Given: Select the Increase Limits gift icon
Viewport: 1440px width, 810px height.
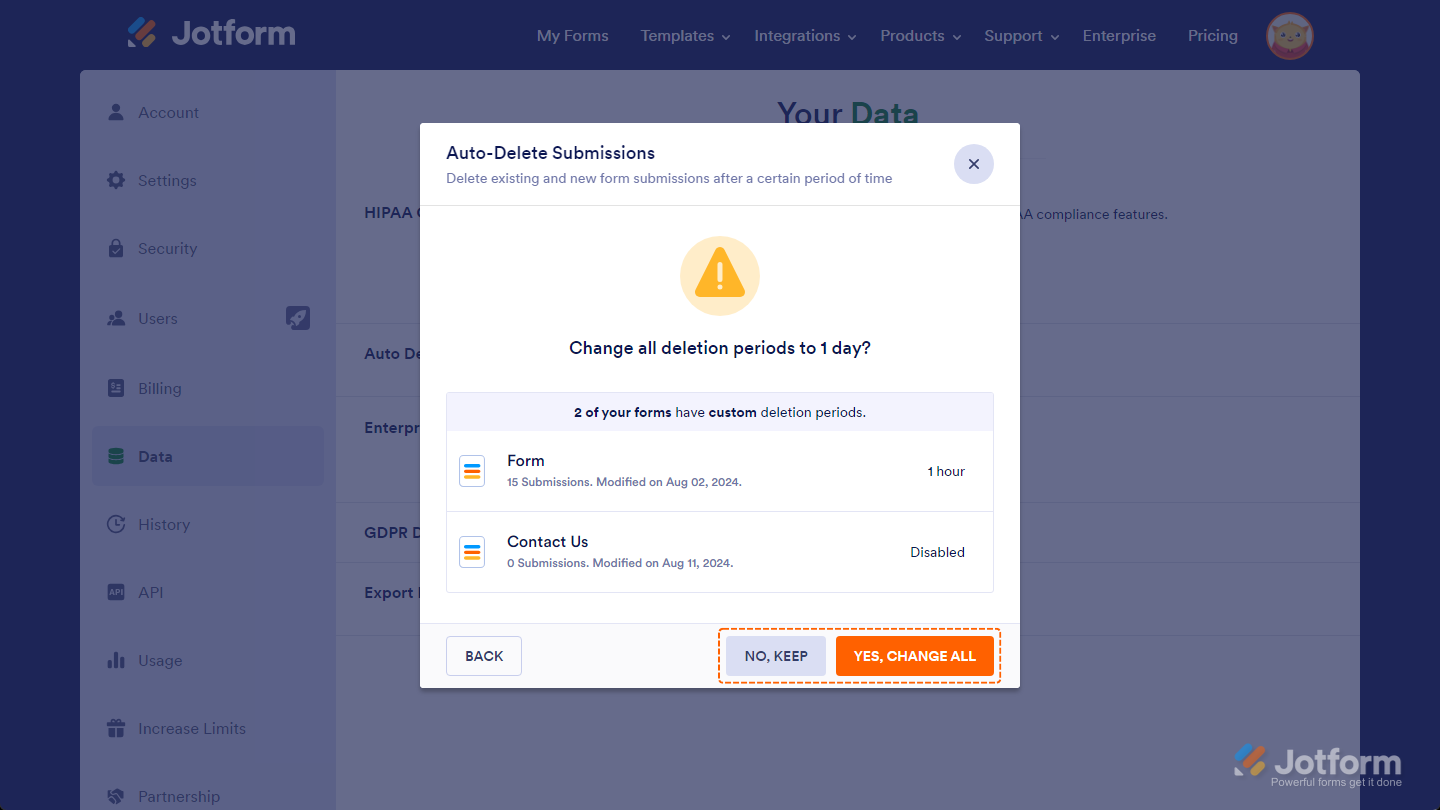Looking at the screenshot, I should pos(115,728).
